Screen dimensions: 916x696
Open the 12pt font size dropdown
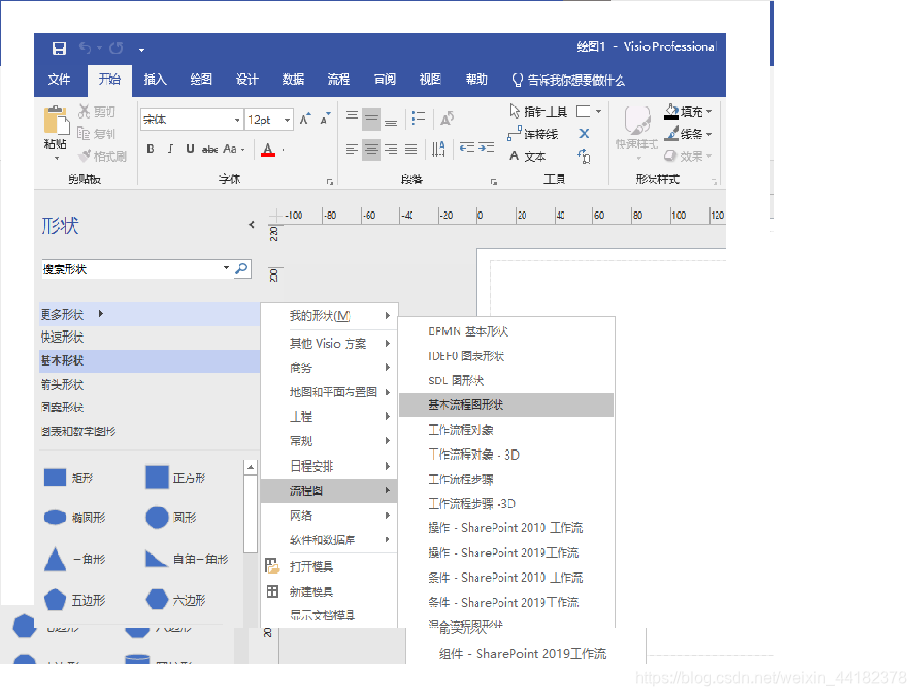[x=287, y=120]
